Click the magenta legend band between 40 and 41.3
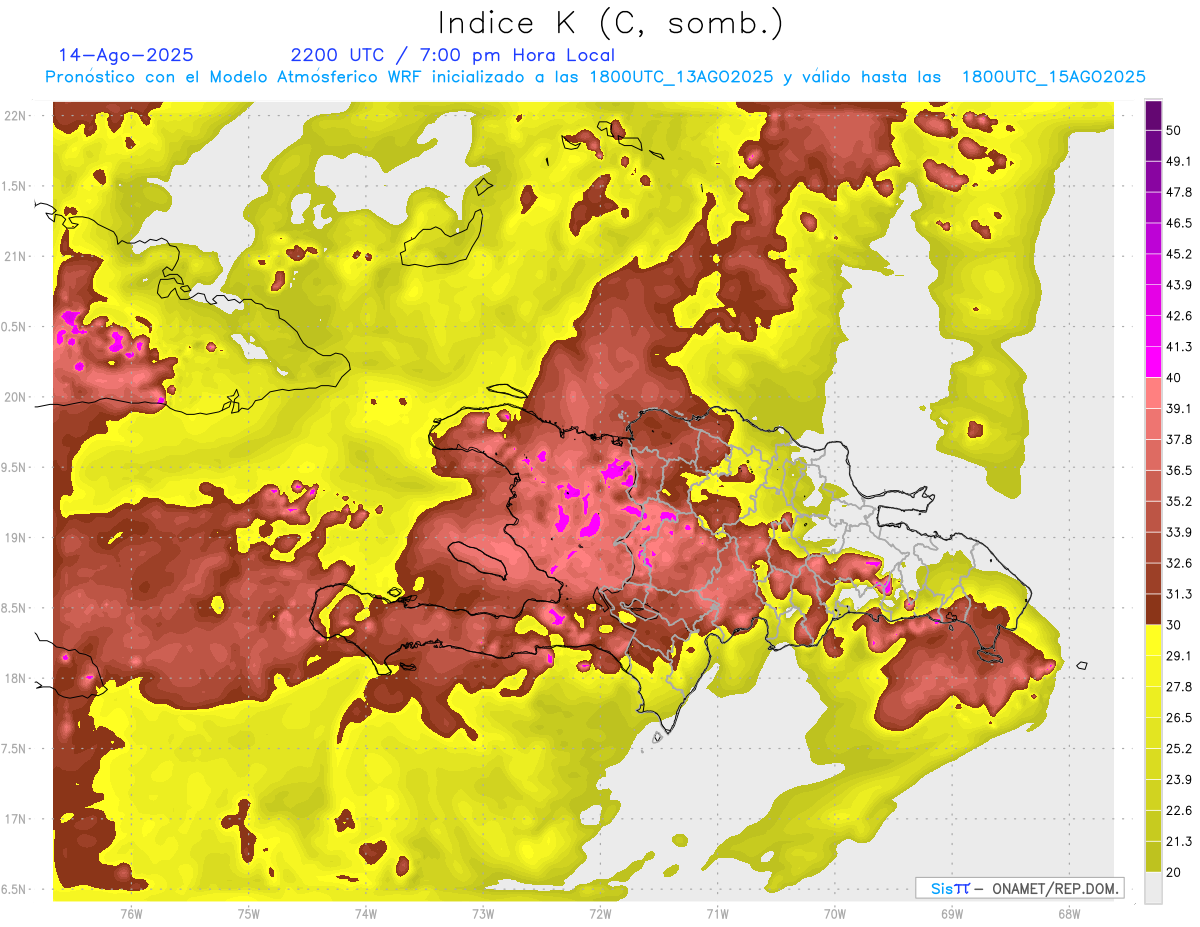 (x=1153, y=362)
